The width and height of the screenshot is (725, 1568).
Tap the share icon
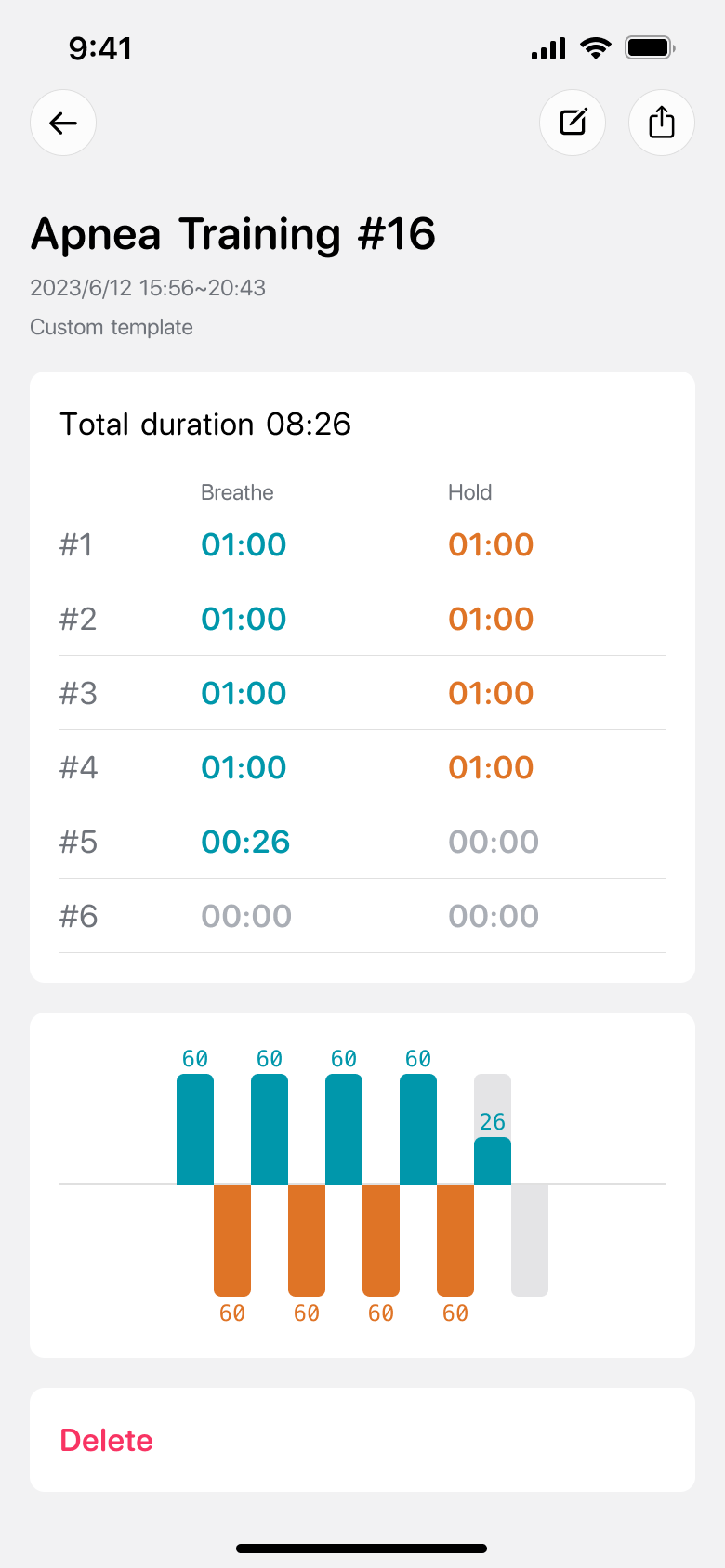pyautogui.click(x=662, y=123)
